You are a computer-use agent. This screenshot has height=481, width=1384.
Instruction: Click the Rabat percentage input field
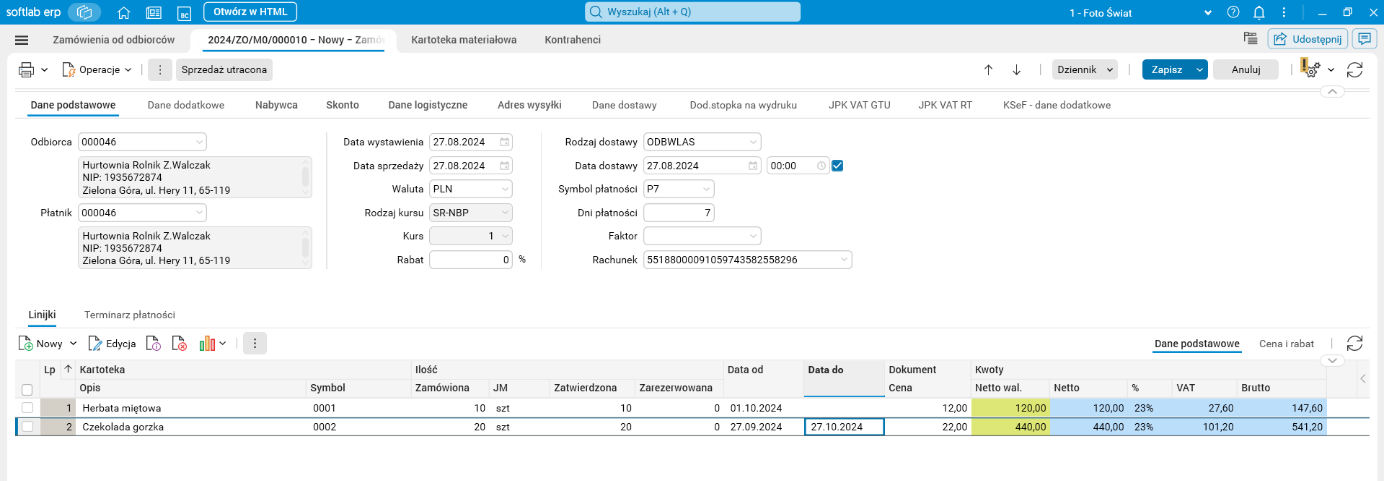pos(471,260)
